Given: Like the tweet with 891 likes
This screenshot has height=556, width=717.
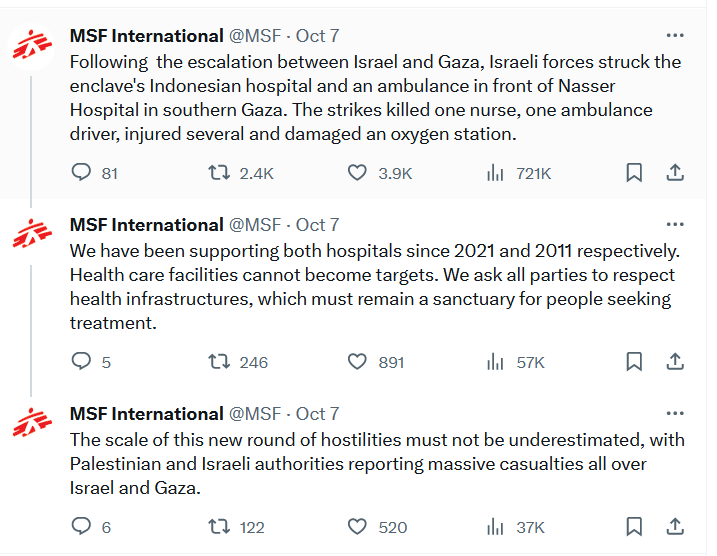Looking at the screenshot, I should (357, 361).
